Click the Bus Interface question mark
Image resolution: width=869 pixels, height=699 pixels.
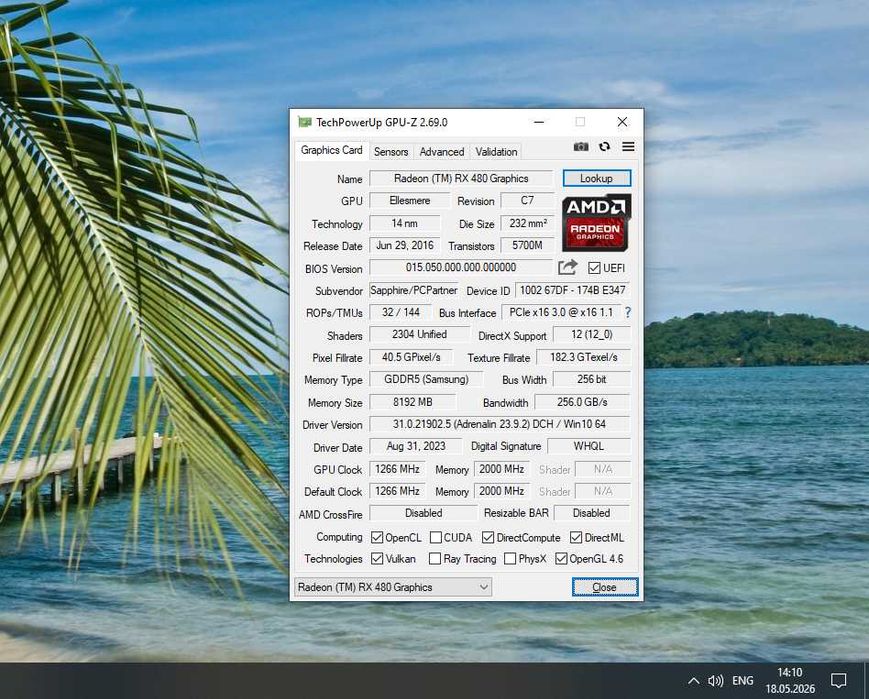click(x=627, y=313)
